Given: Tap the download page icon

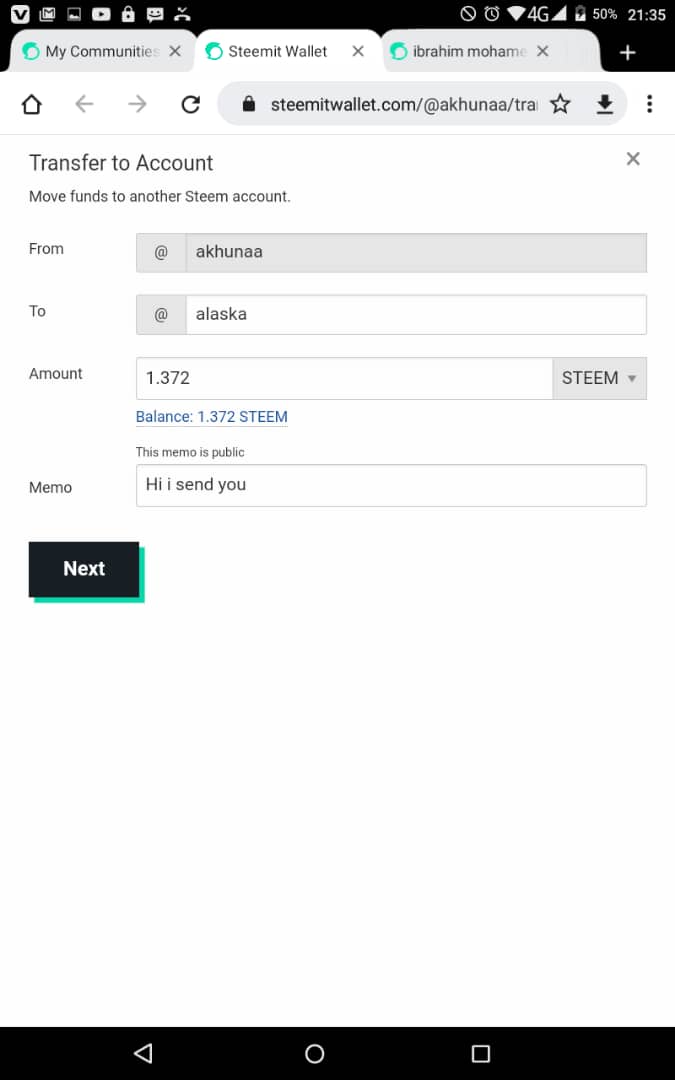Looking at the screenshot, I should (604, 104).
